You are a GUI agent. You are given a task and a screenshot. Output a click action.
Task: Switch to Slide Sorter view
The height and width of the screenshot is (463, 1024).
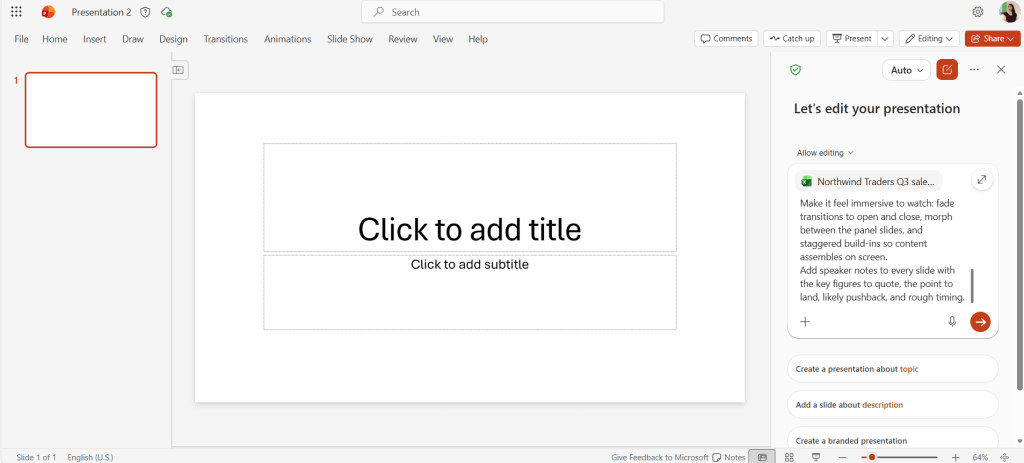pos(789,457)
